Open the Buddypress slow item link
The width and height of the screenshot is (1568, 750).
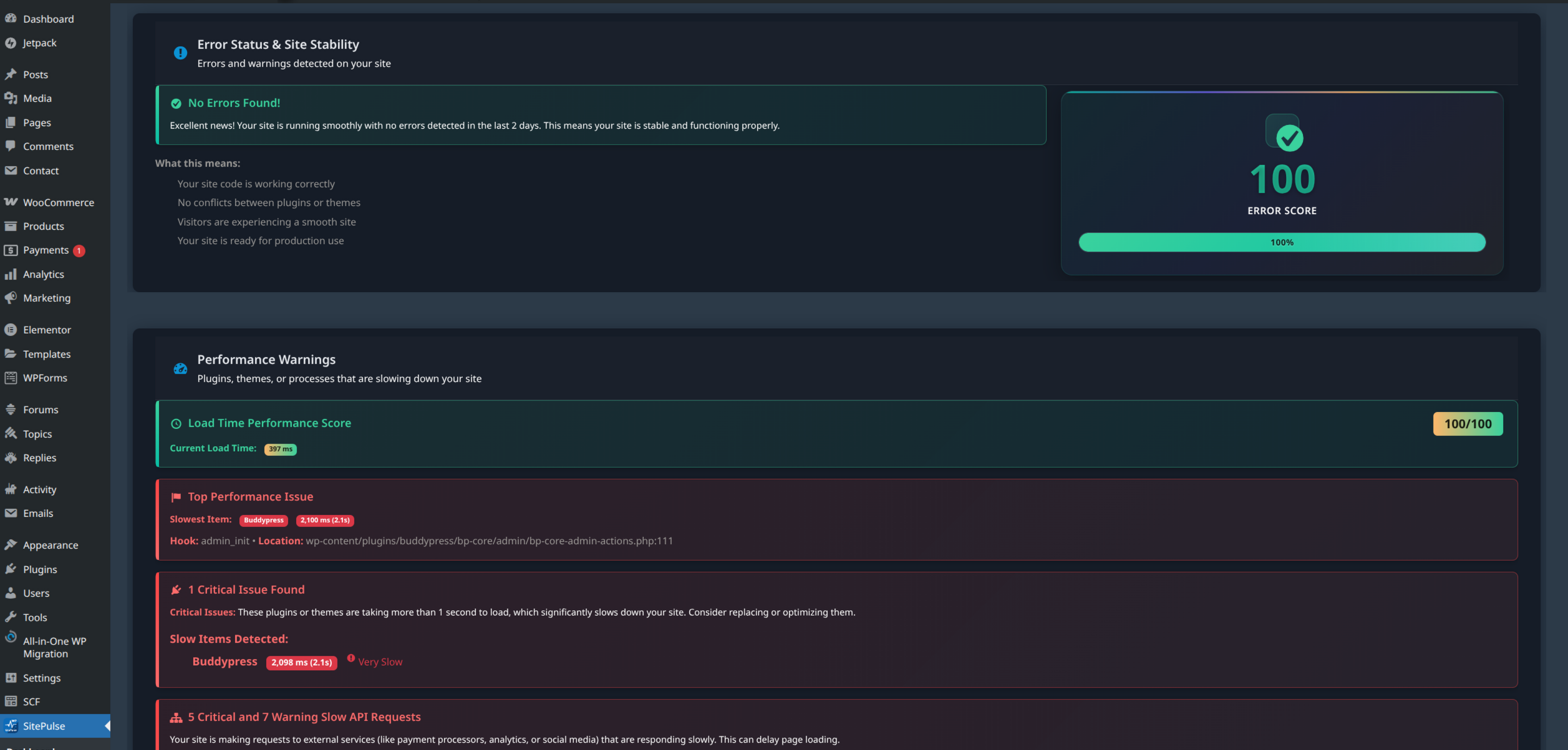click(x=225, y=661)
